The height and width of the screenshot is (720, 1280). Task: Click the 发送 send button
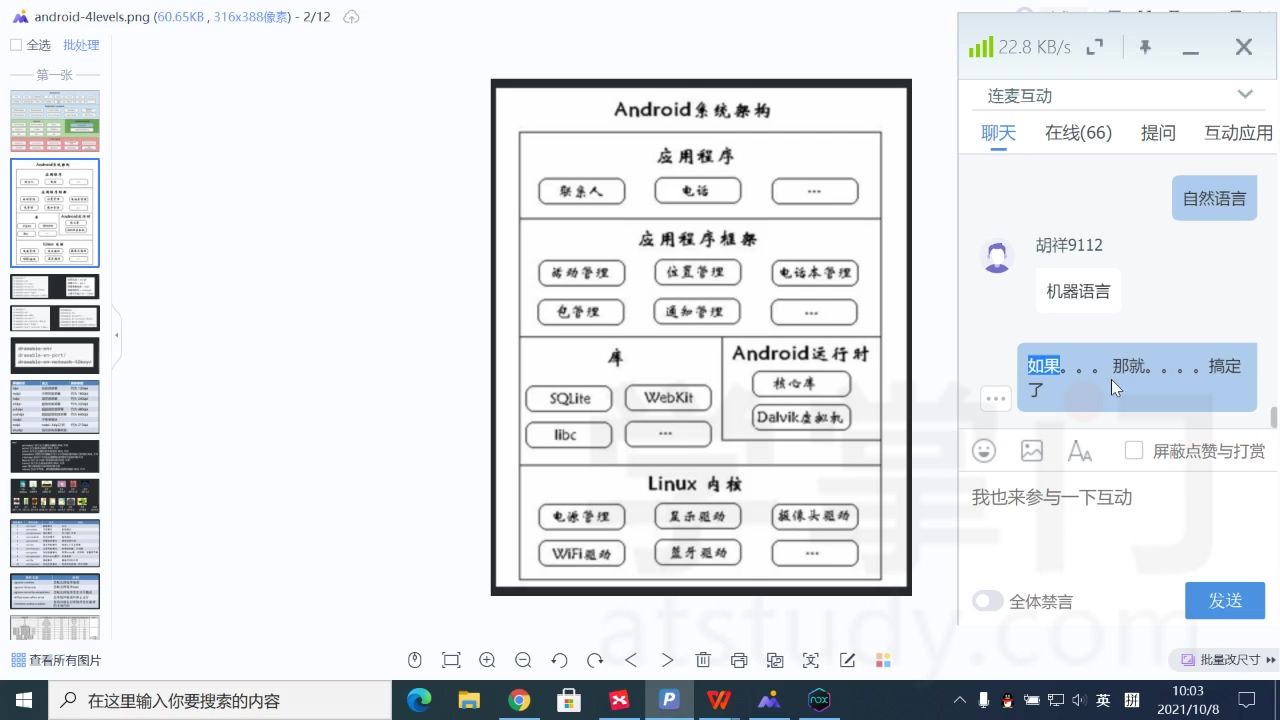pyautogui.click(x=1225, y=600)
